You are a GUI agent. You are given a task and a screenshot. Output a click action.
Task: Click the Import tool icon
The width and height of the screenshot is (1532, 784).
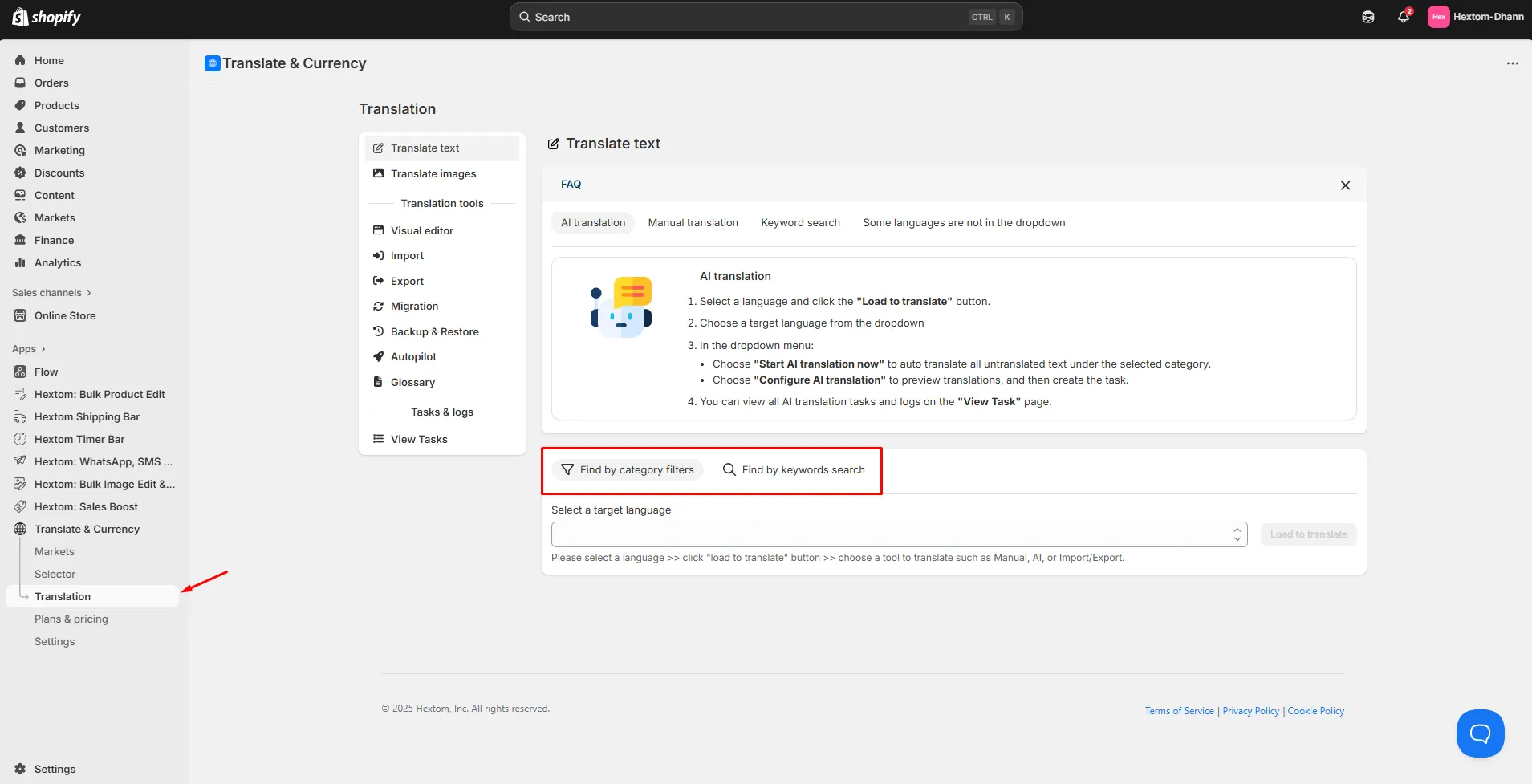[x=378, y=255]
